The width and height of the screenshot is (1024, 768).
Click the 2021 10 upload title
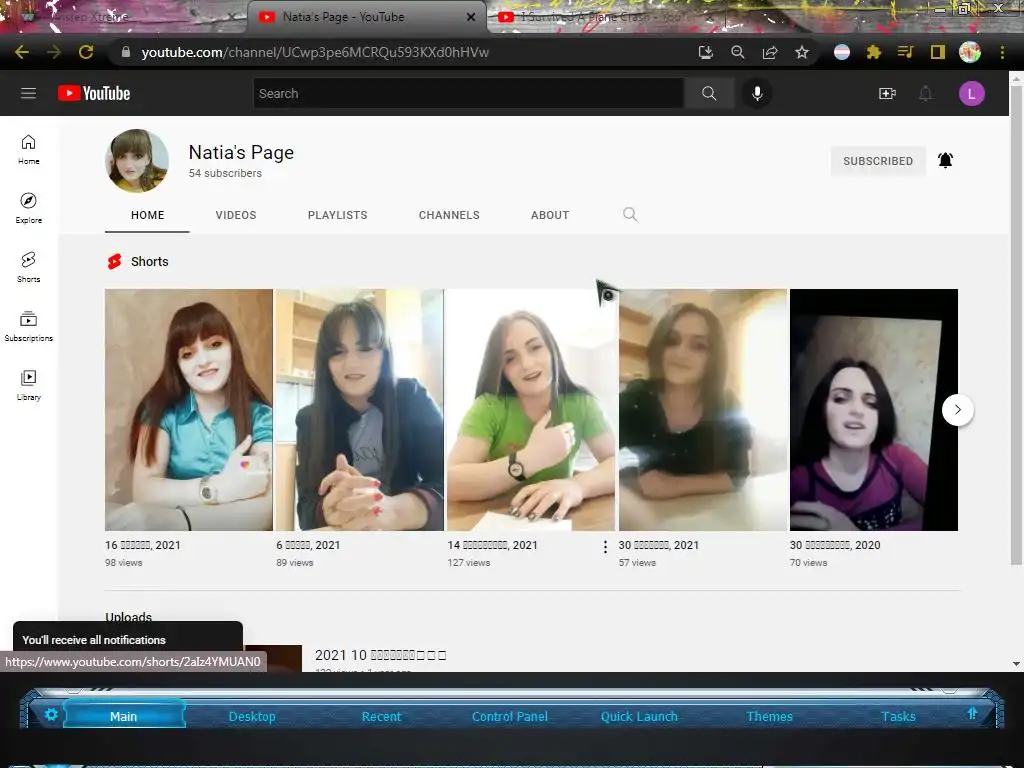click(381, 655)
